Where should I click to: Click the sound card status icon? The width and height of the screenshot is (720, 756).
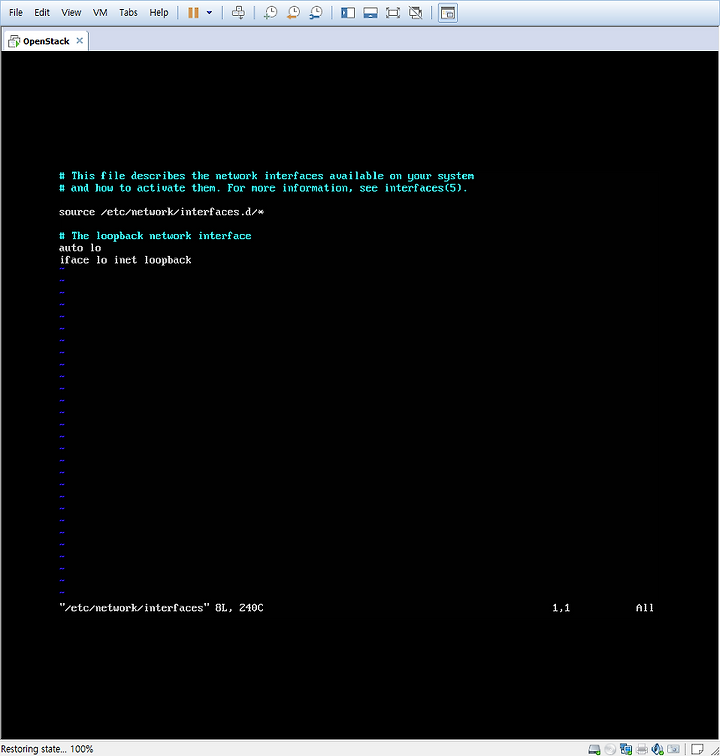657,749
